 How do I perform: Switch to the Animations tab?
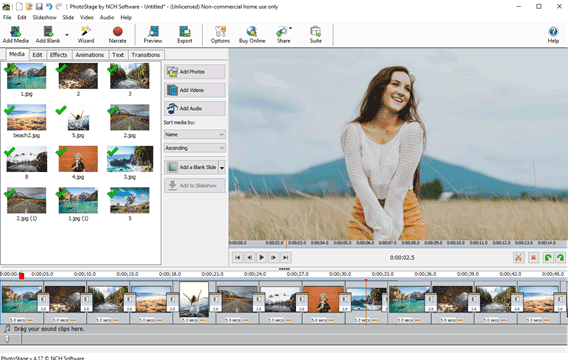click(x=89, y=55)
